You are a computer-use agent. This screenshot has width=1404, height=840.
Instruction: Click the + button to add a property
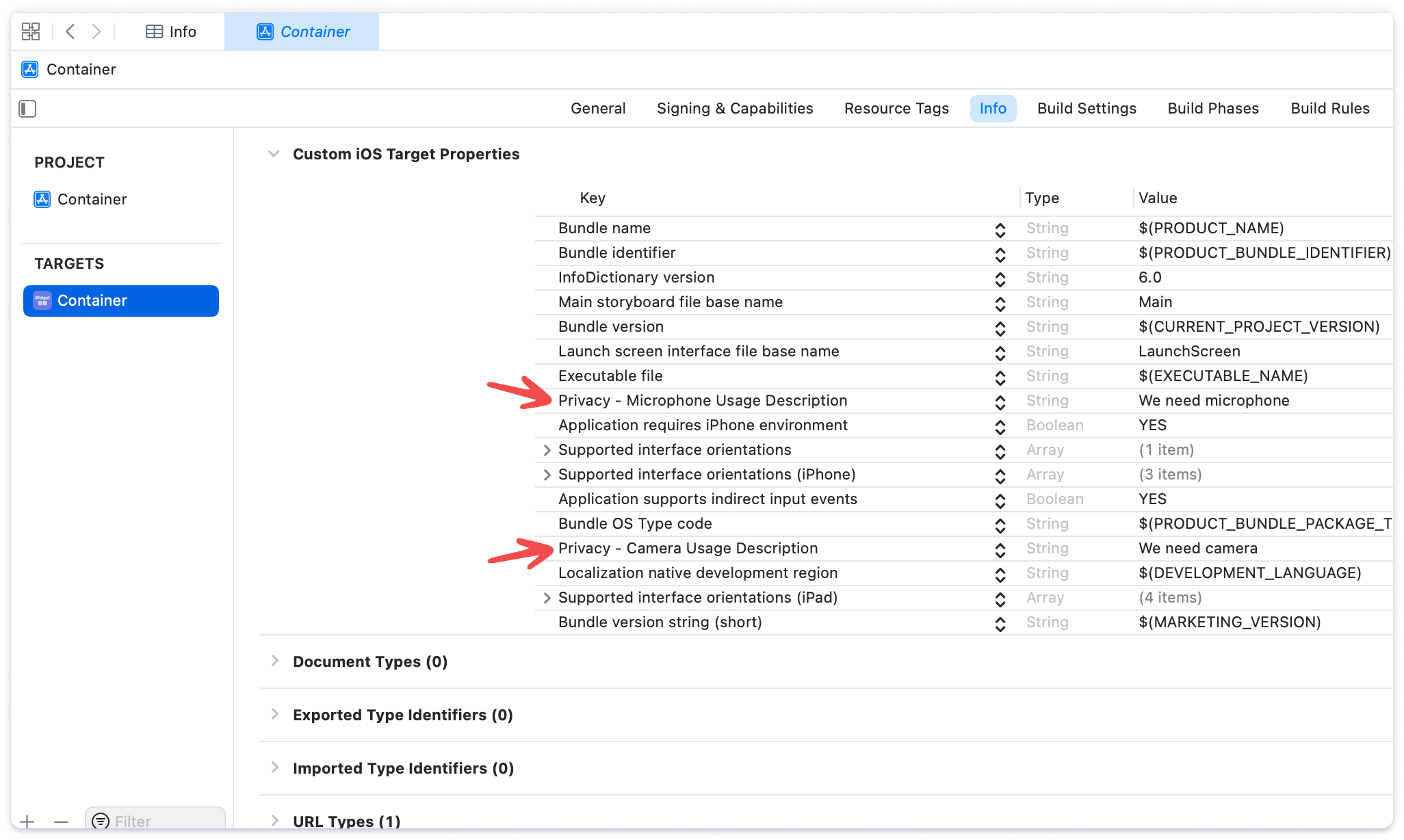coord(26,820)
